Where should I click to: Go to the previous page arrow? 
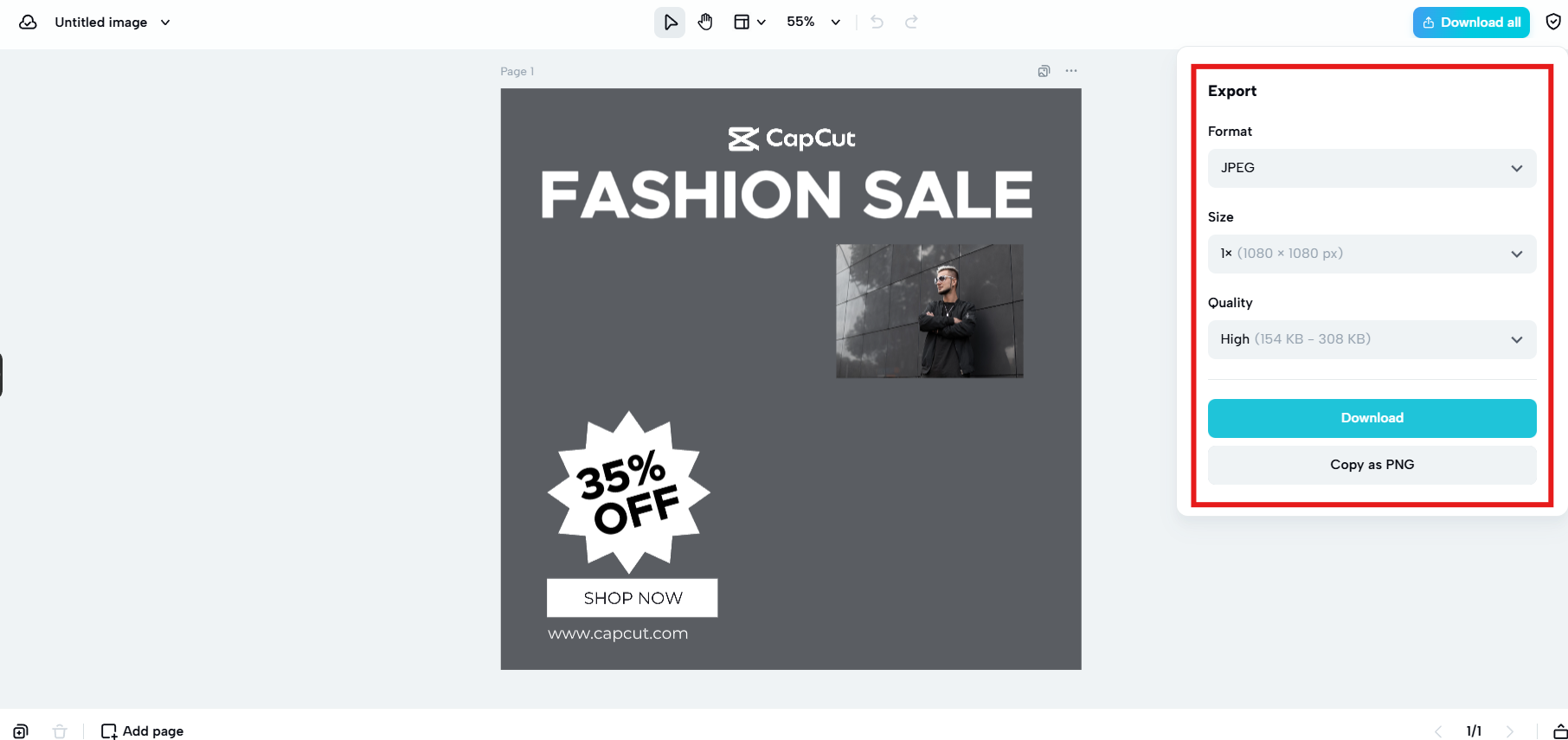pos(1438,731)
